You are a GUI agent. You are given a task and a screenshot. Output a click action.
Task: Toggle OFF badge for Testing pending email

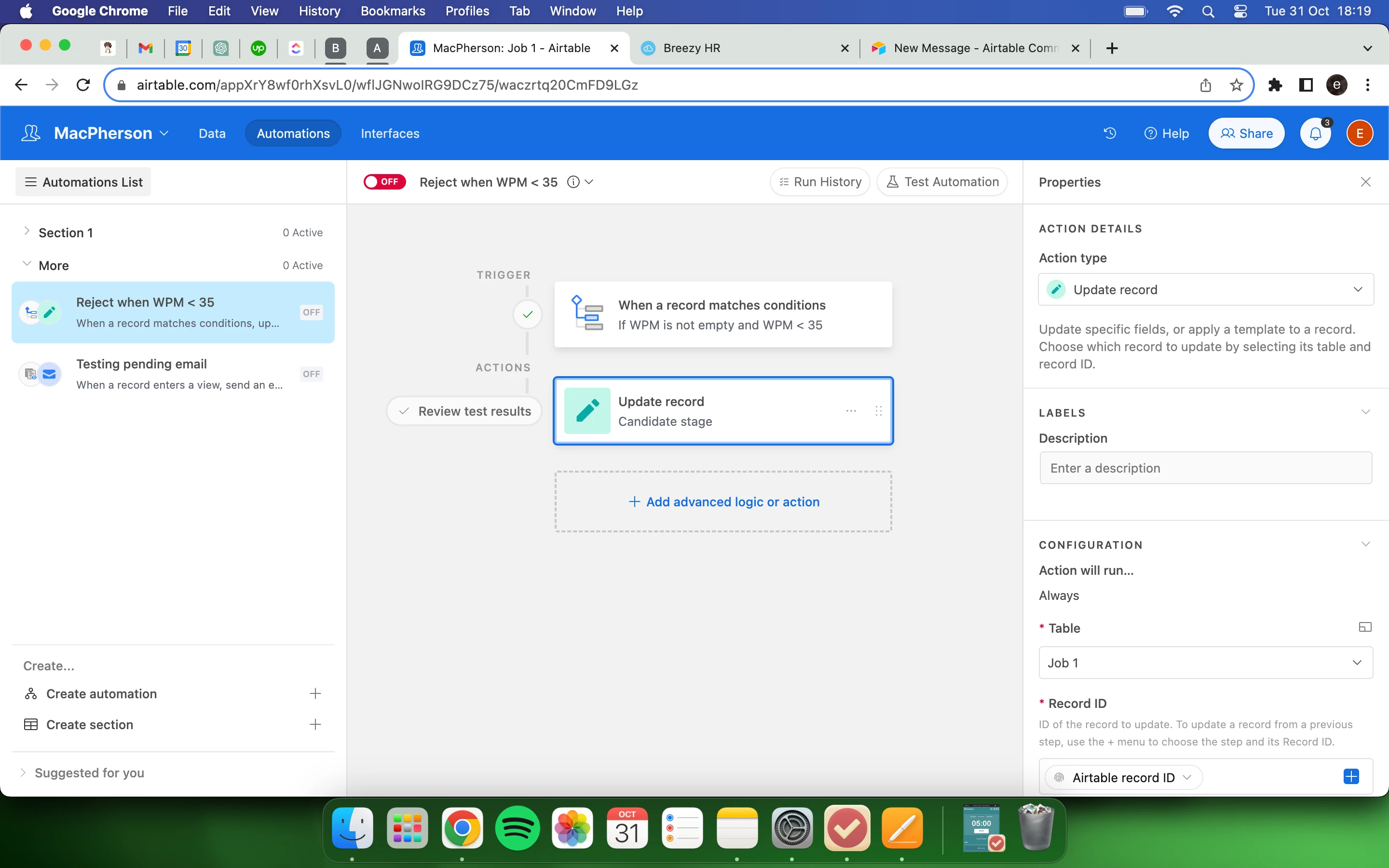(x=311, y=374)
